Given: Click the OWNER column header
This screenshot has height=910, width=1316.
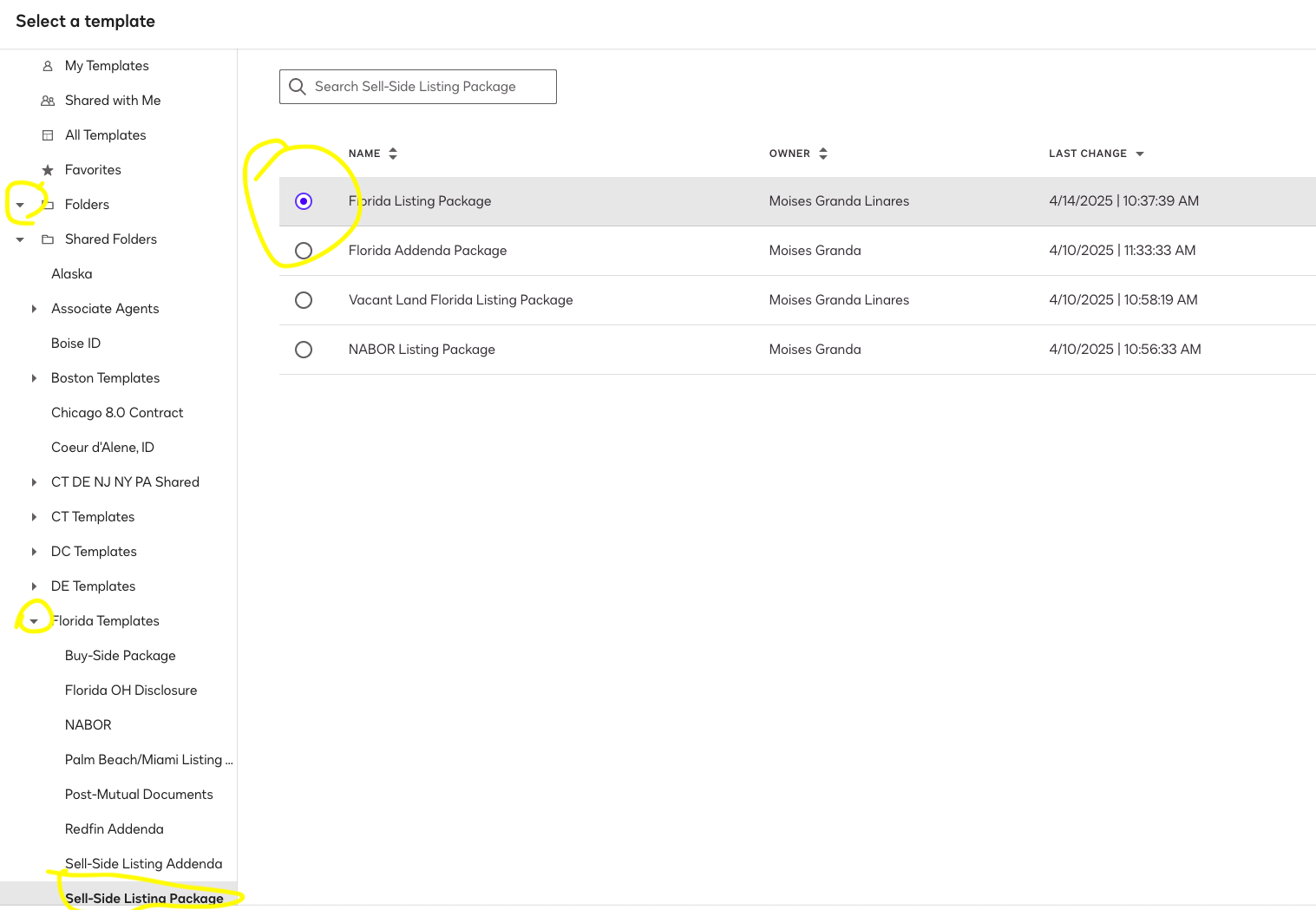Looking at the screenshot, I should point(789,154).
